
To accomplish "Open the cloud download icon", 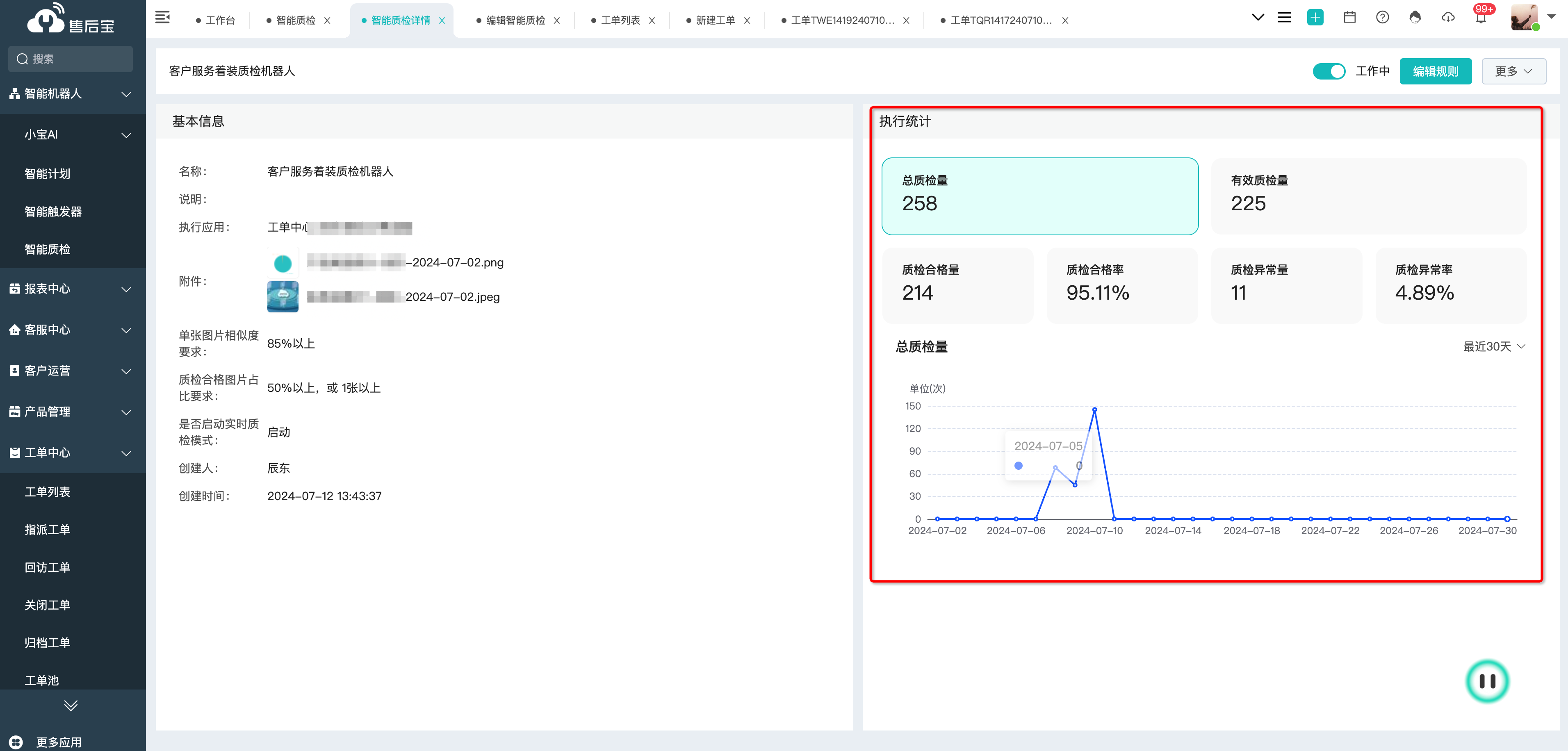I will (1448, 18).
